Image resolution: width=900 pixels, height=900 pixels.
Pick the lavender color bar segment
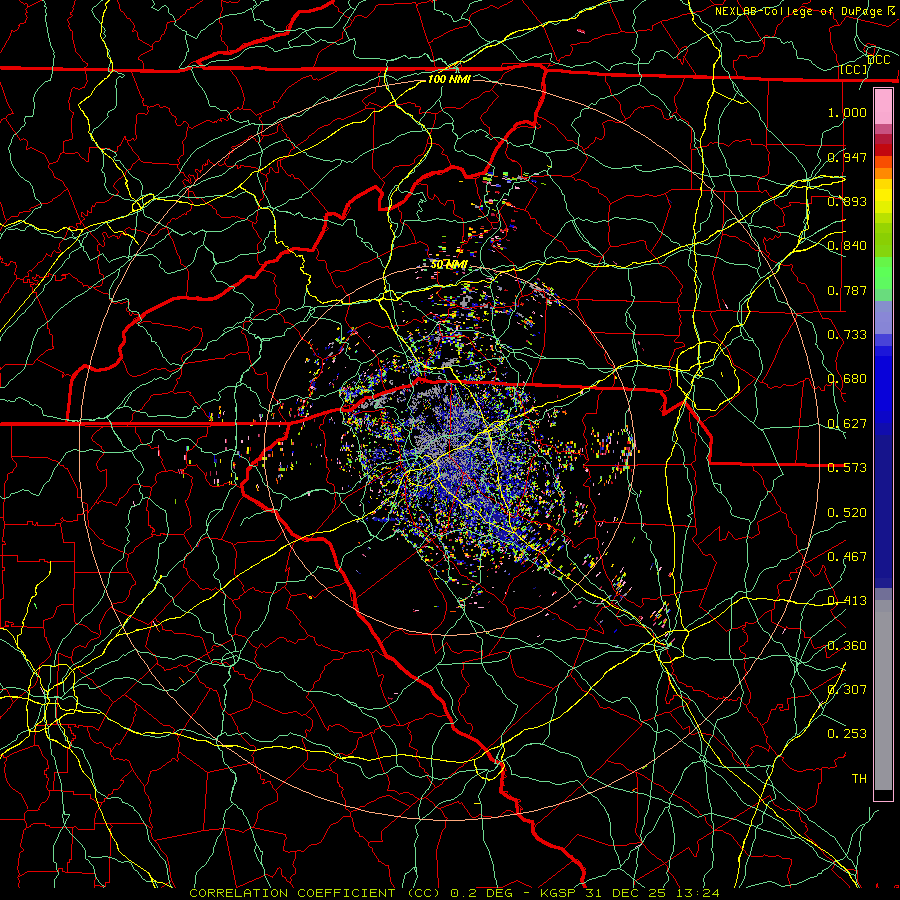pos(883,317)
